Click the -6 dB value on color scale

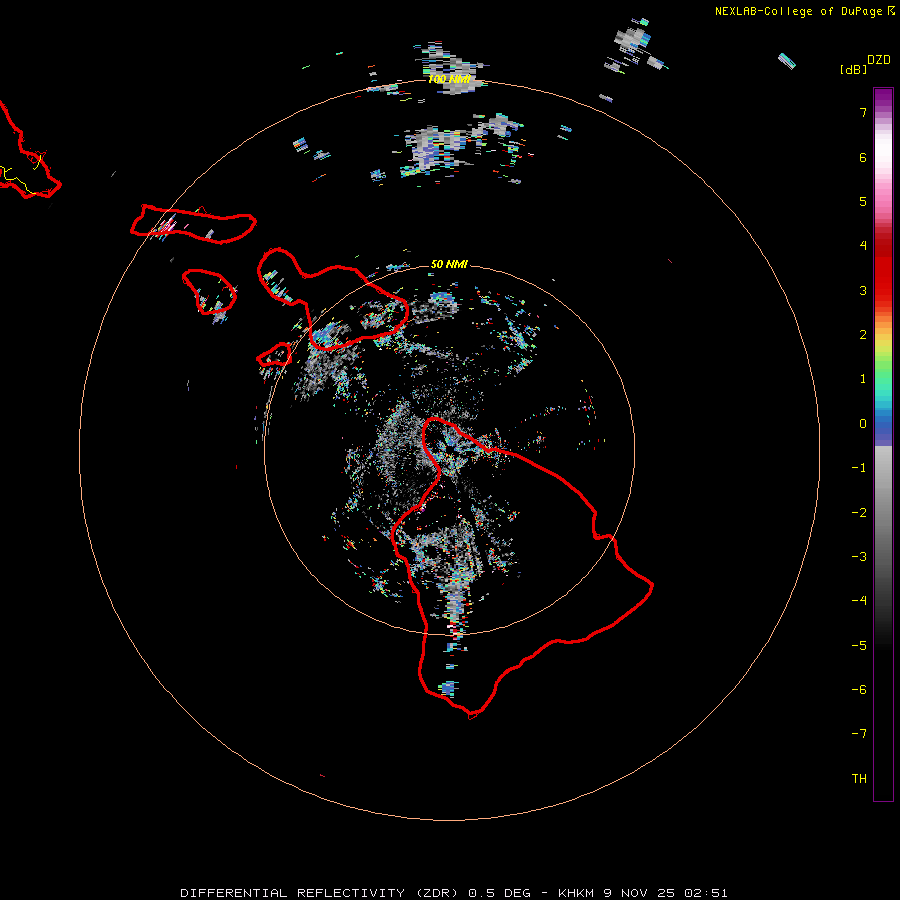pyautogui.click(x=859, y=690)
